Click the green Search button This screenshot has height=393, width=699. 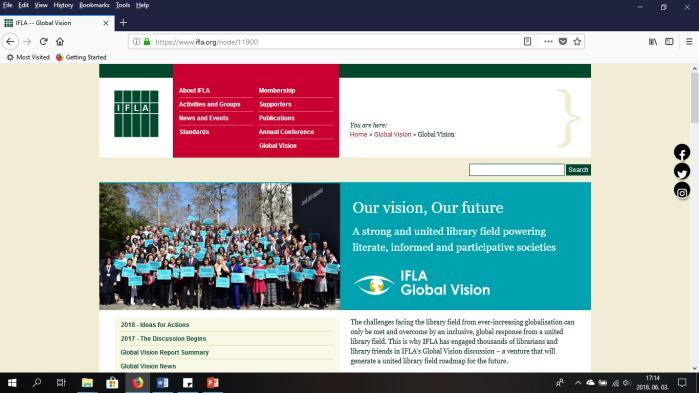coord(578,170)
